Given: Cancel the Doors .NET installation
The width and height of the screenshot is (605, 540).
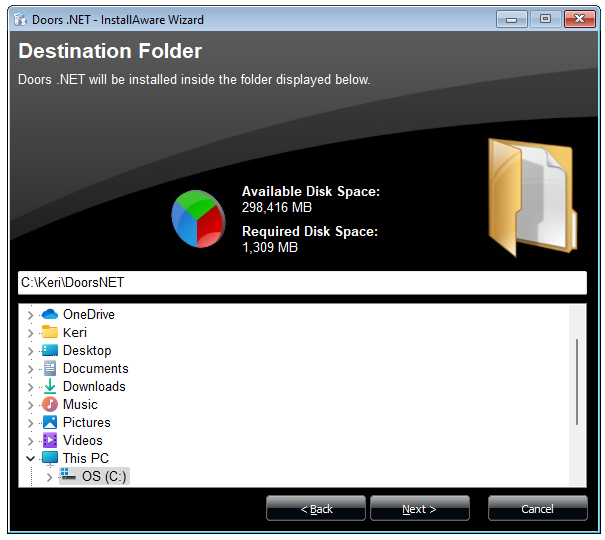Looking at the screenshot, I should (x=537, y=509).
